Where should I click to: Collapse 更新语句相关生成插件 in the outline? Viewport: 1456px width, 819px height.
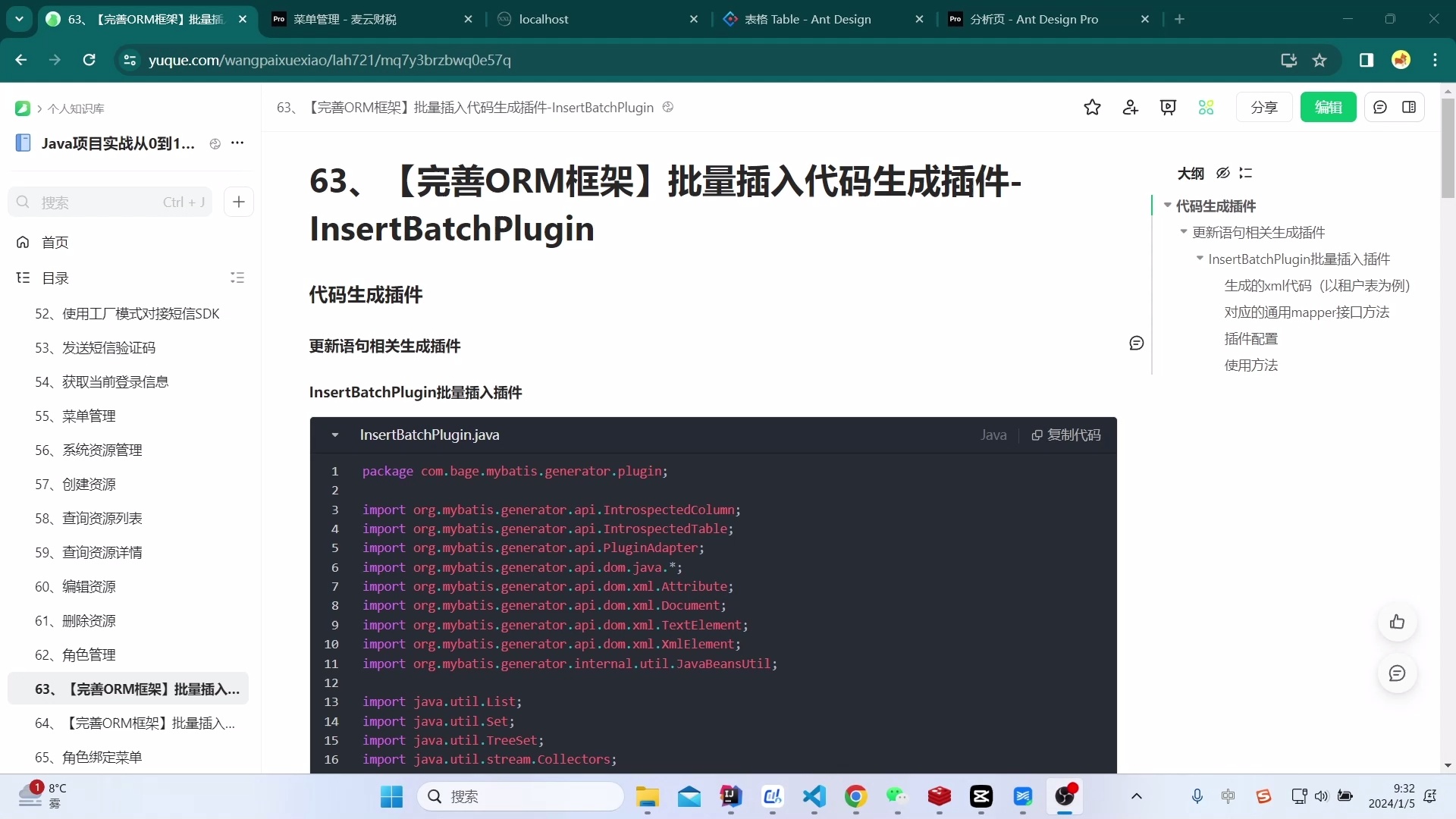pos(1185,233)
